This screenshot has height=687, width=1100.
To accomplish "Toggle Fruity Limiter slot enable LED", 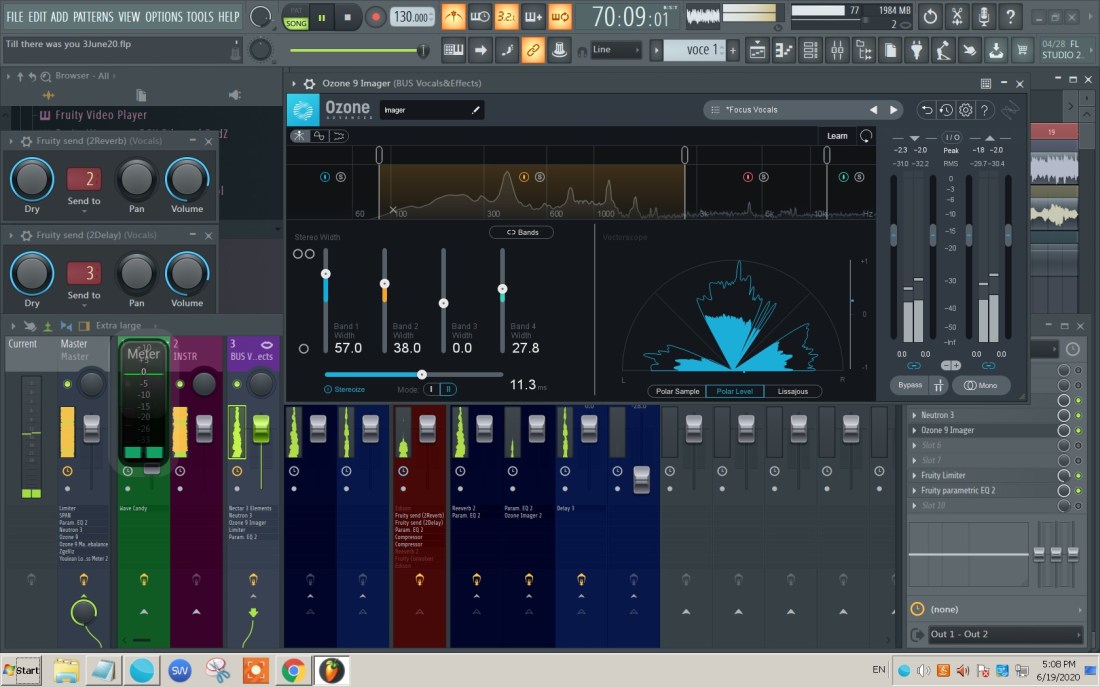I will tap(1078, 476).
